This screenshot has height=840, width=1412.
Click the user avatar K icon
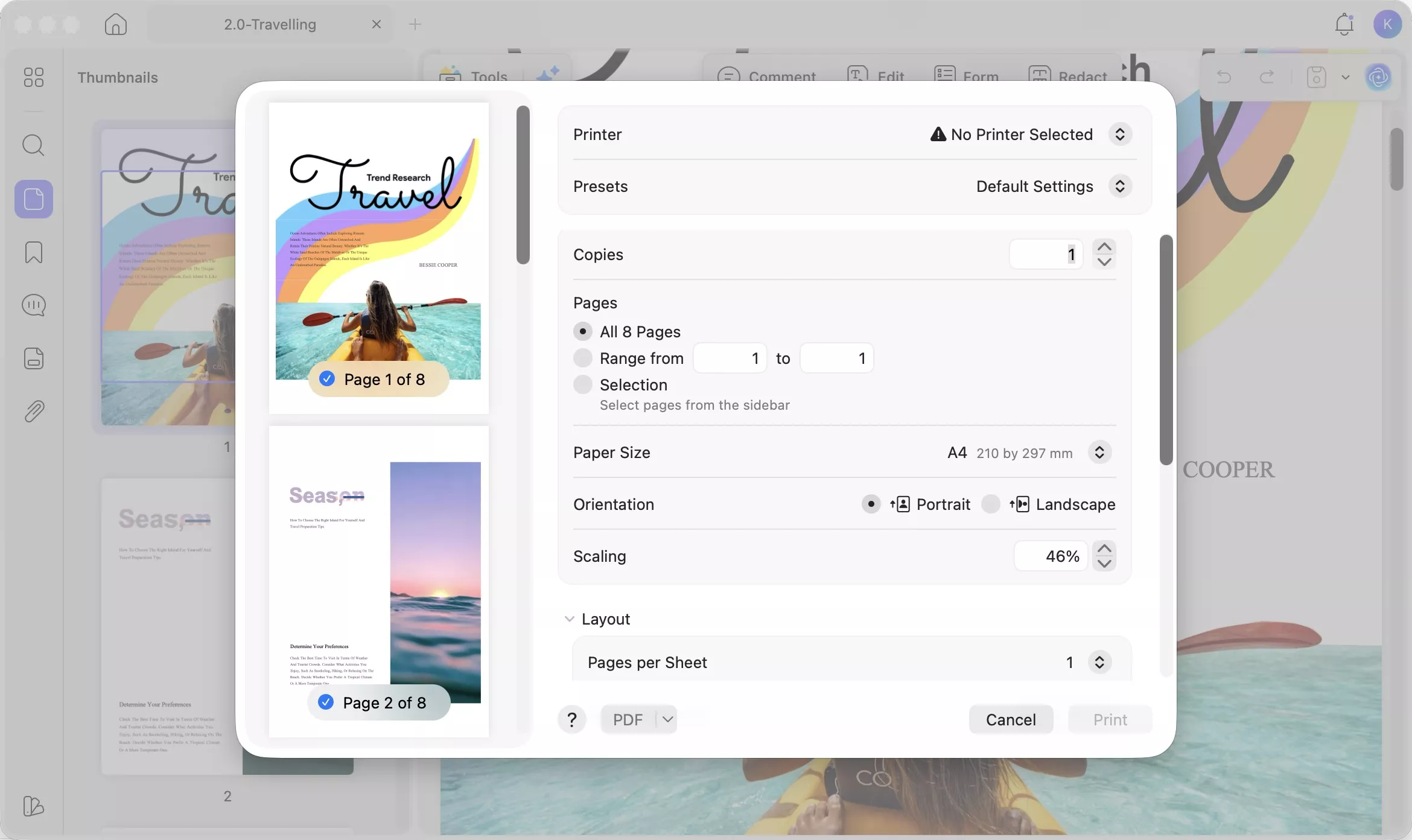(1387, 24)
